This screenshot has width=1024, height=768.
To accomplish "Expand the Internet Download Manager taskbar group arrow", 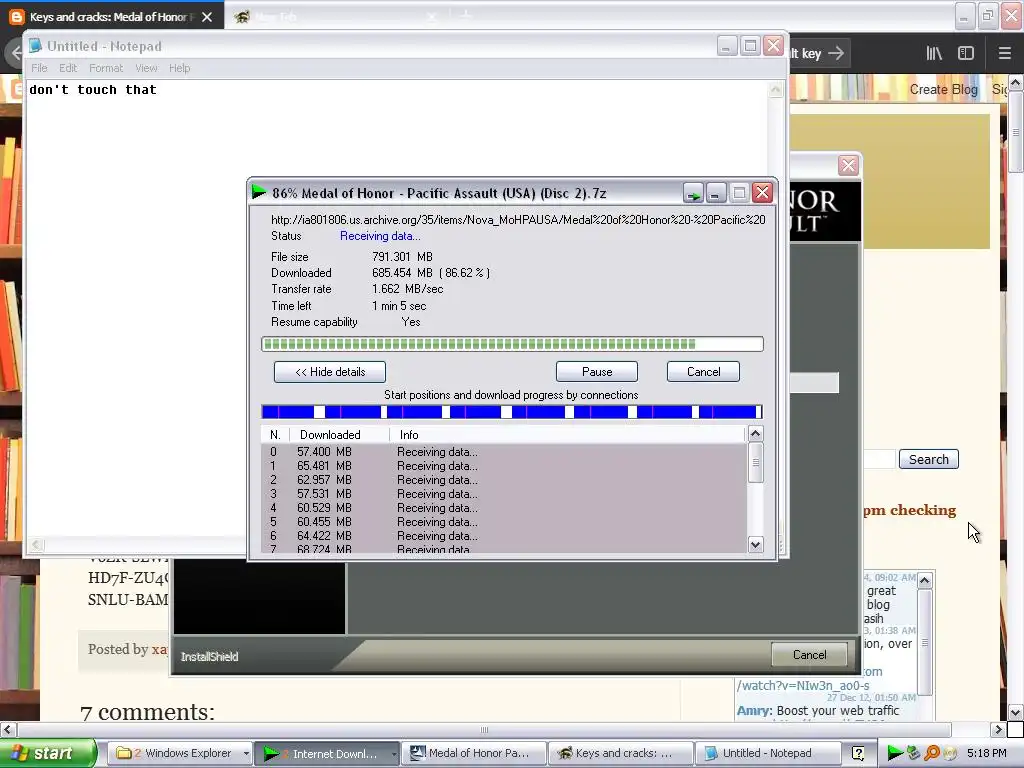I will click(393, 753).
